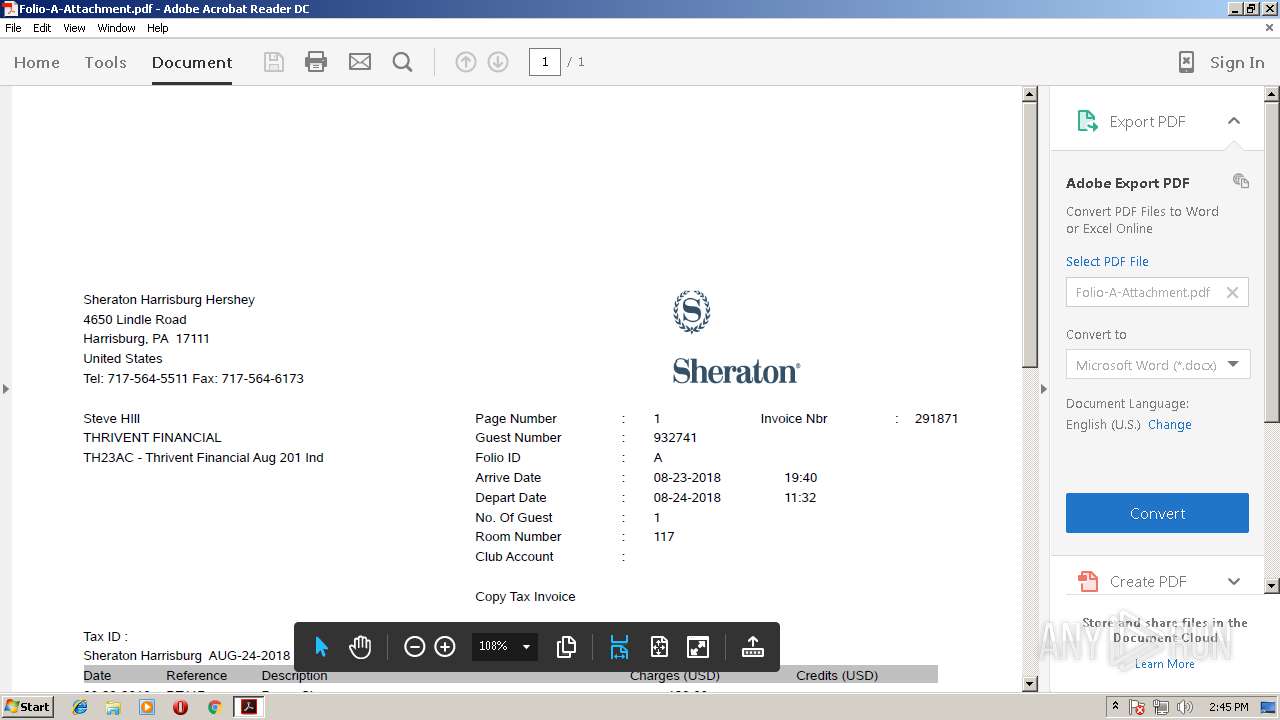This screenshot has width=1280, height=720.
Task: Expand left navigation pane arrow
Action: 5,388
